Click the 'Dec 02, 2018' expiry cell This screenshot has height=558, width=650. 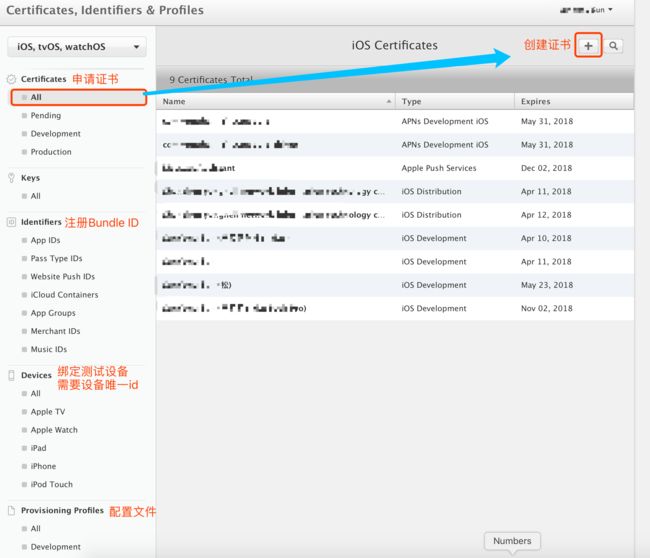(546, 168)
